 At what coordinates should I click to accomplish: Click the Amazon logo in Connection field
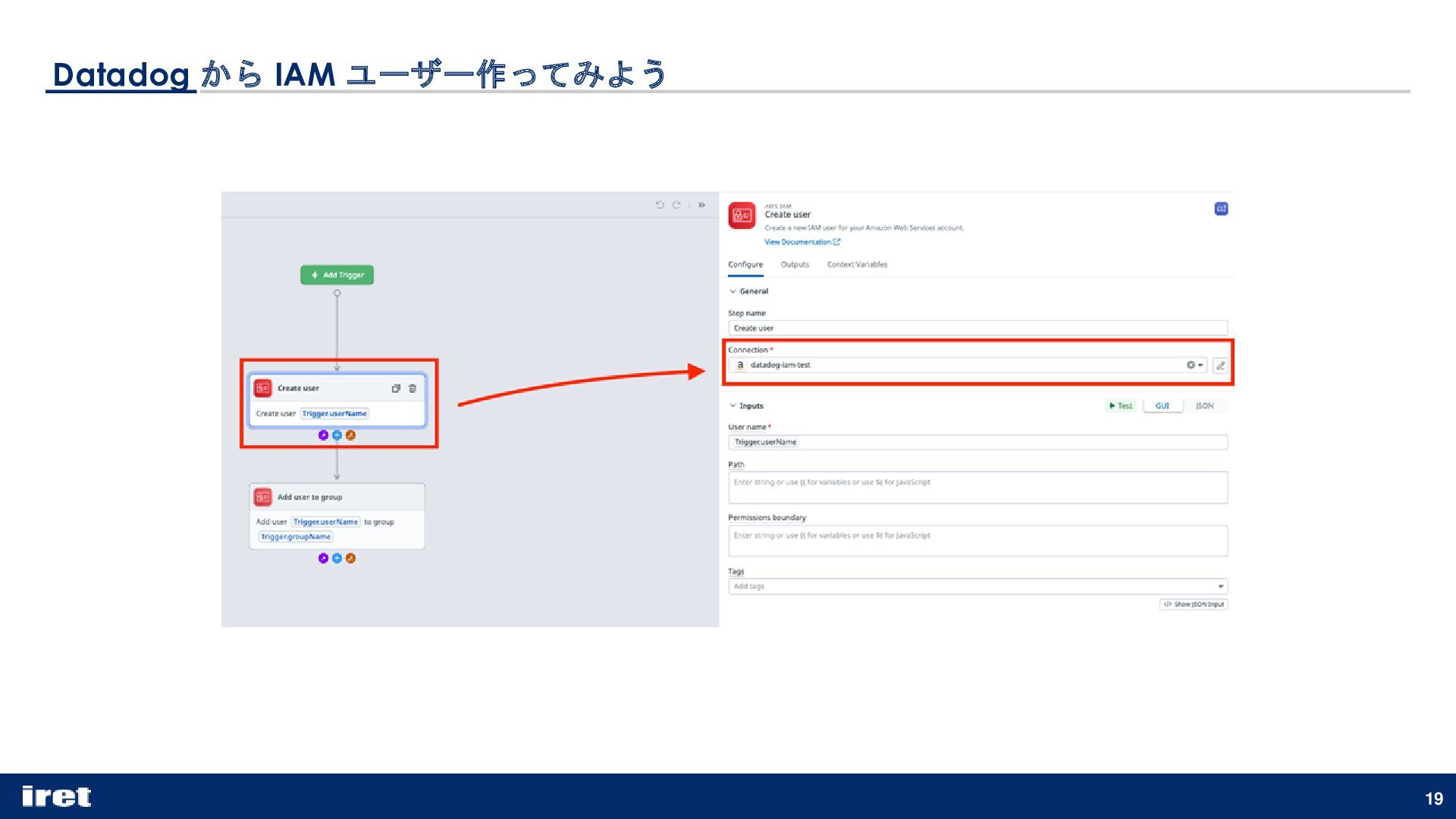[x=740, y=366]
